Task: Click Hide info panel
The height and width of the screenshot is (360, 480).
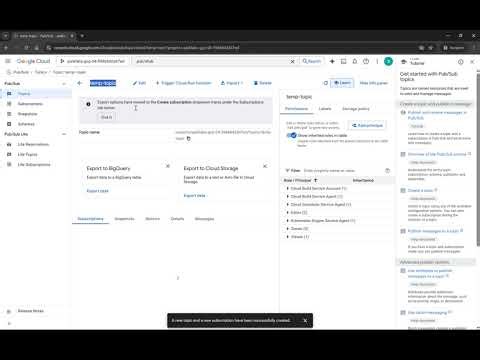Action: point(374,83)
